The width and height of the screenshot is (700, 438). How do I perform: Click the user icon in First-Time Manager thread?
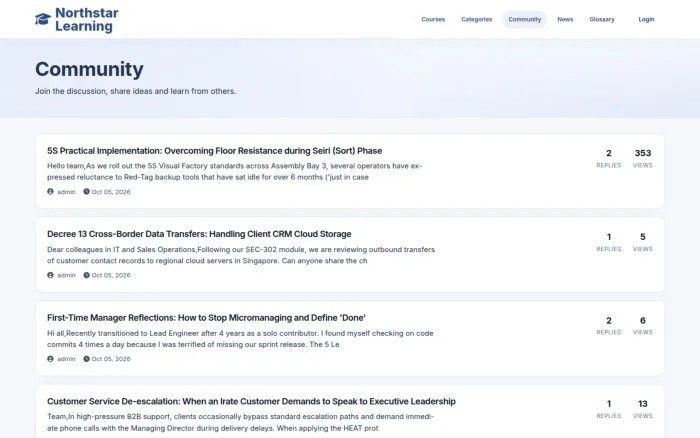[50, 359]
